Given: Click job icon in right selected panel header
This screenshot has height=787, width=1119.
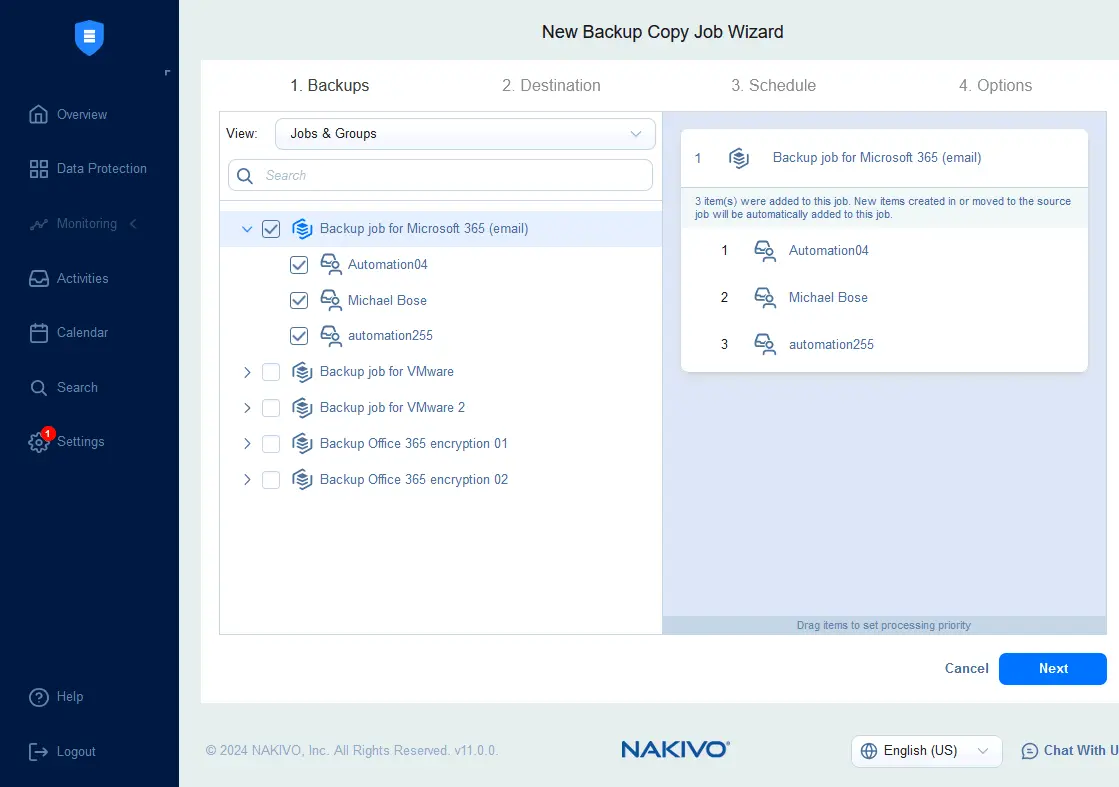Looking at the screenshot, I should (739, 158).
